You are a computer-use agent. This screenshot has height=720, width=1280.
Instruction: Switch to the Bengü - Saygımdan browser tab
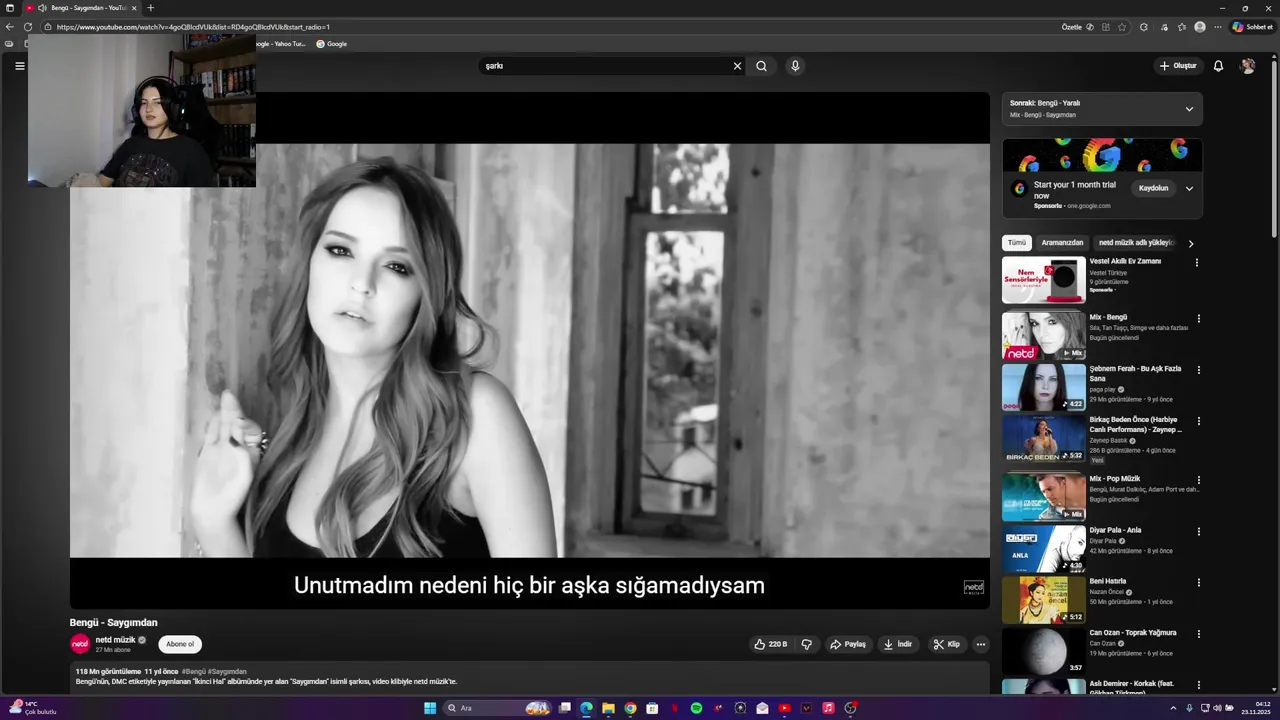coord(82,8)
